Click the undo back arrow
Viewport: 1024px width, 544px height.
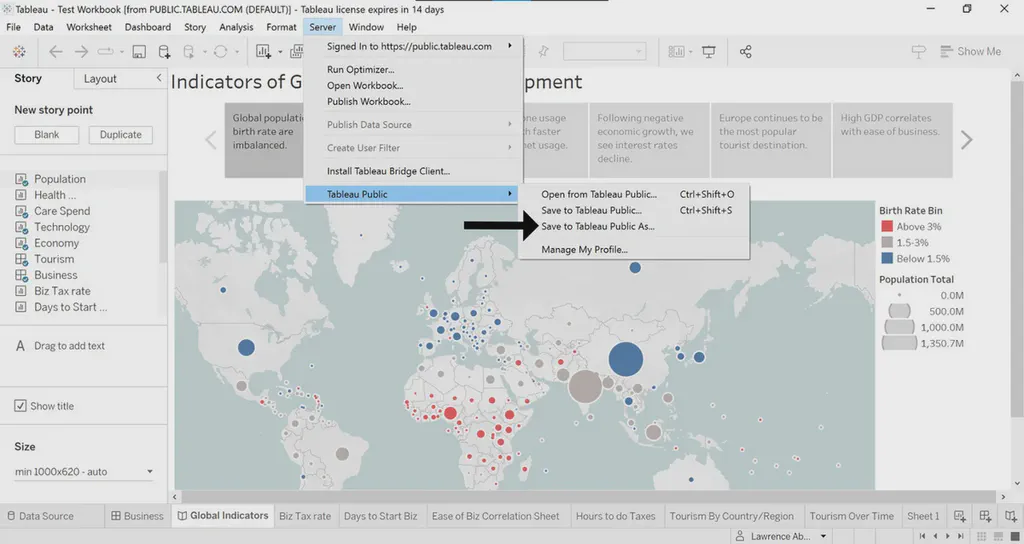click(56, 52)
